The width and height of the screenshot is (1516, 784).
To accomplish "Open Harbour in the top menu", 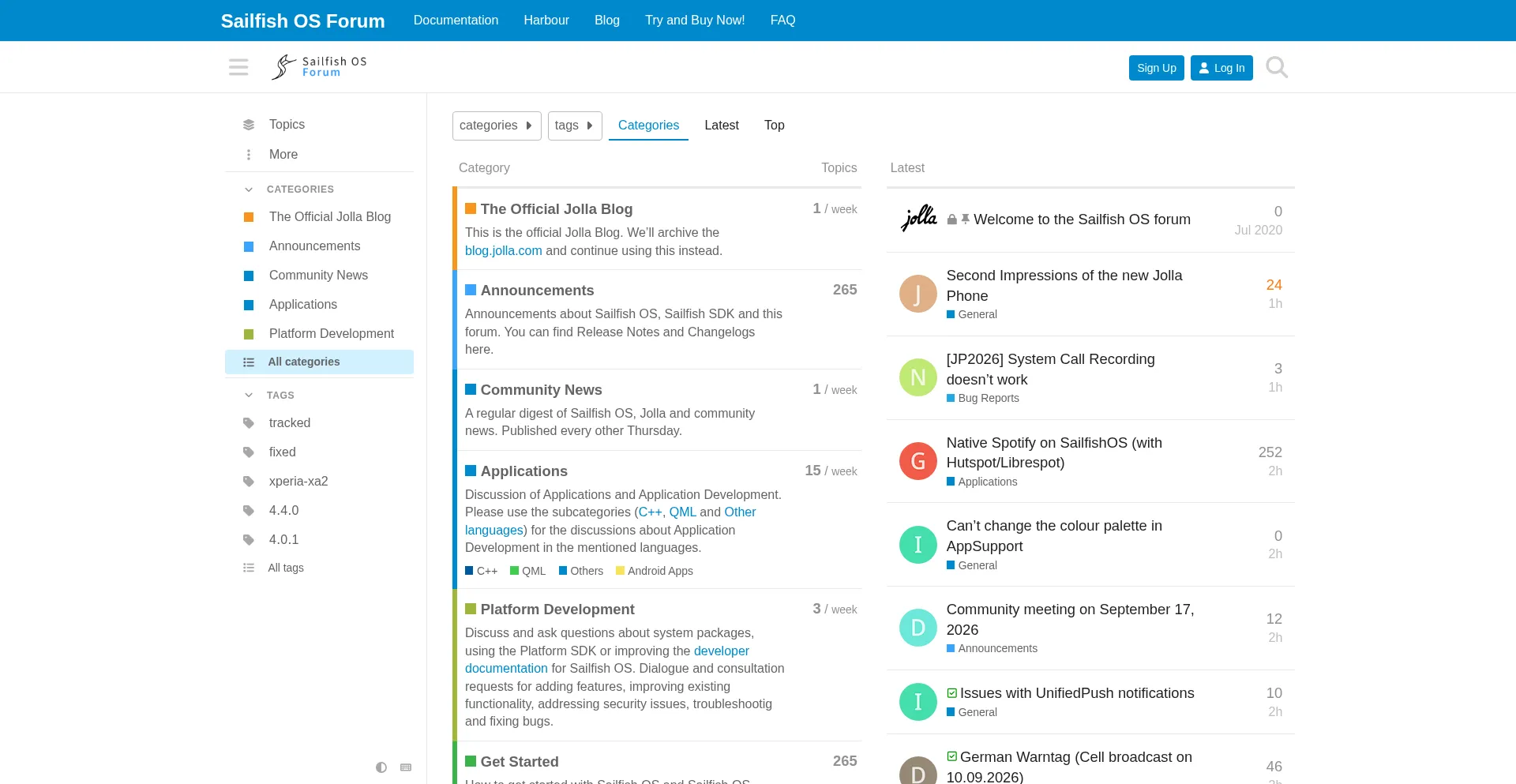I will point(546,21).
